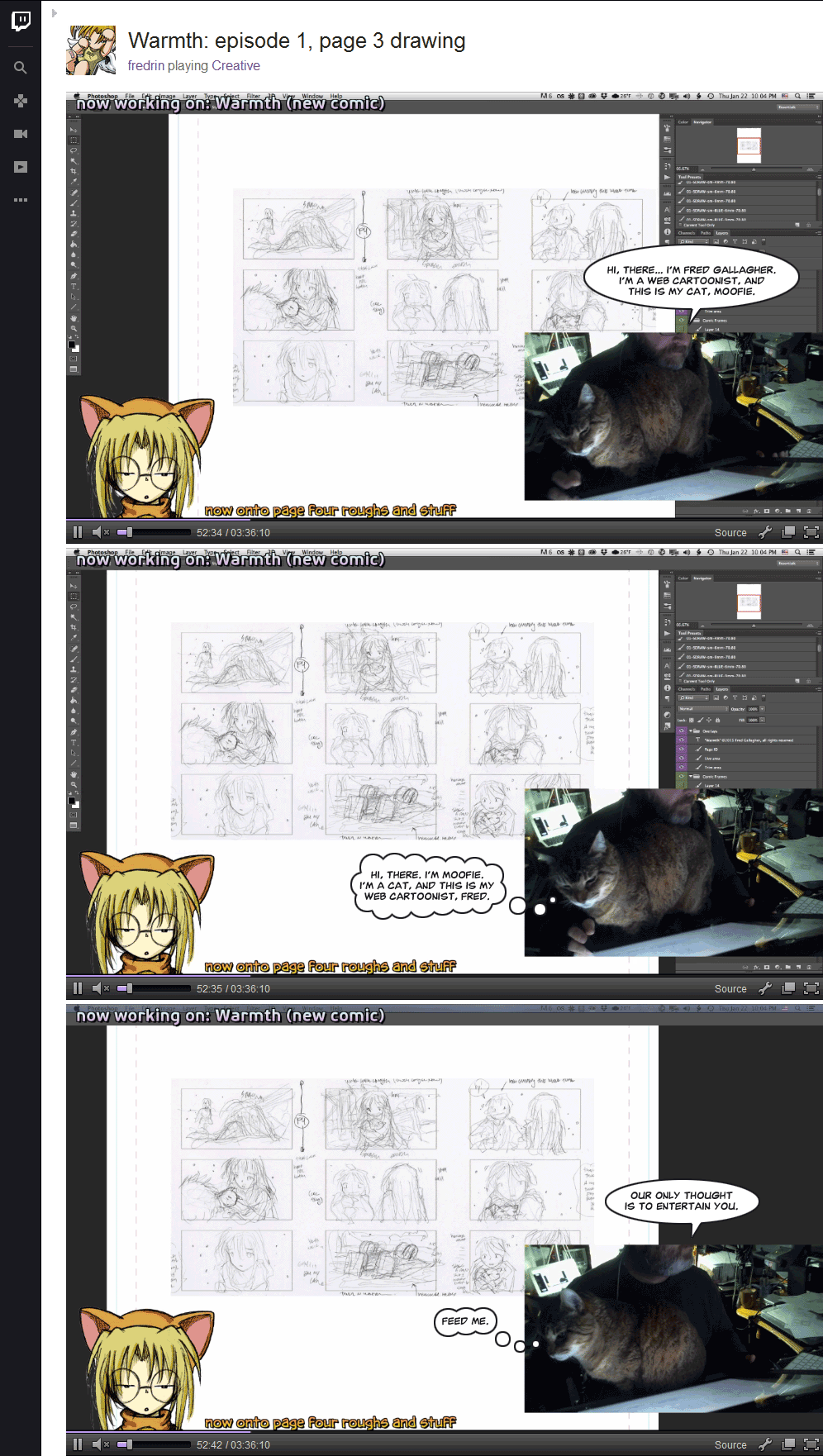Pause the video showing 52:34
The image size is (823, 1456).
(x=78, y=532)
